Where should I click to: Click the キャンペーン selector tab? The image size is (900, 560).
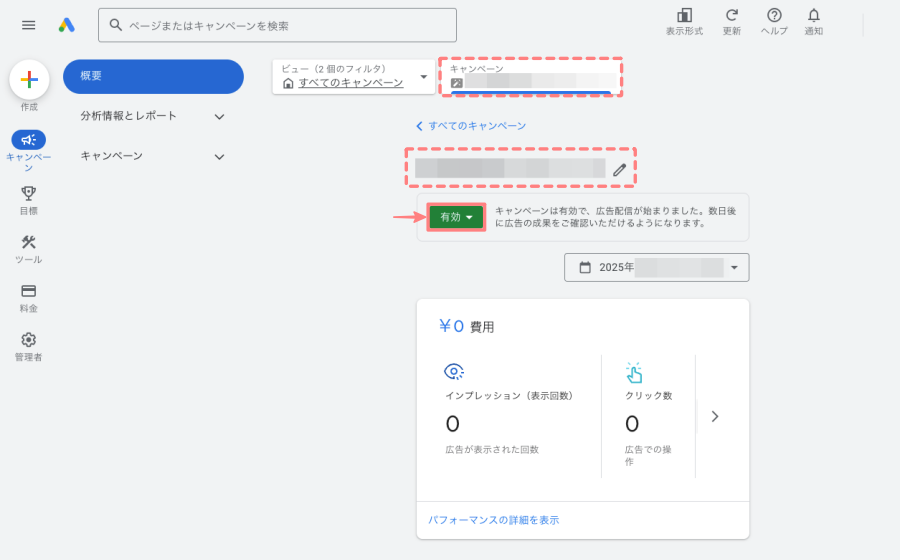coord(530,77)
